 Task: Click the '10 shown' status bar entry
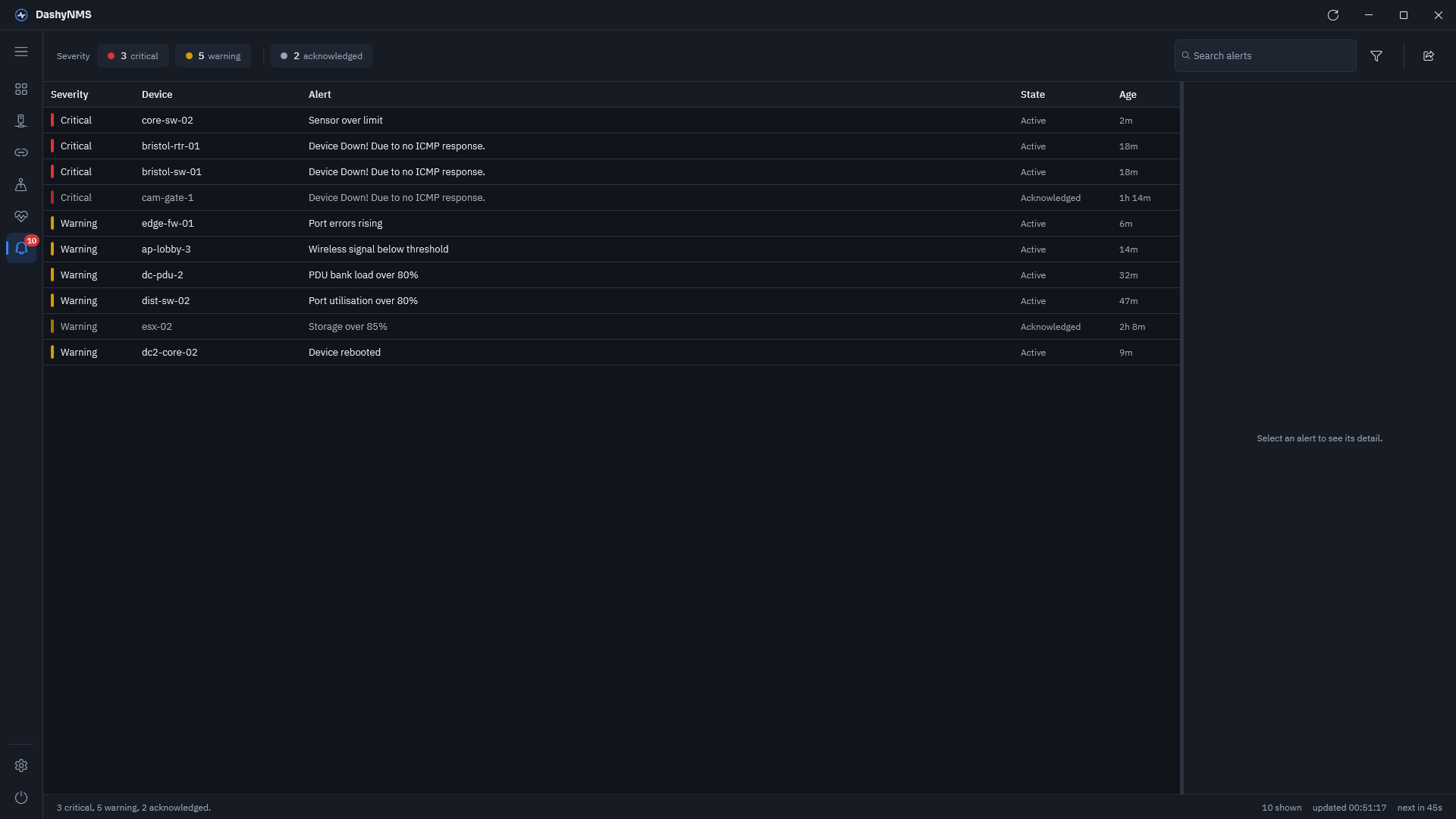pyautogui.click(x=1282, y=808)
